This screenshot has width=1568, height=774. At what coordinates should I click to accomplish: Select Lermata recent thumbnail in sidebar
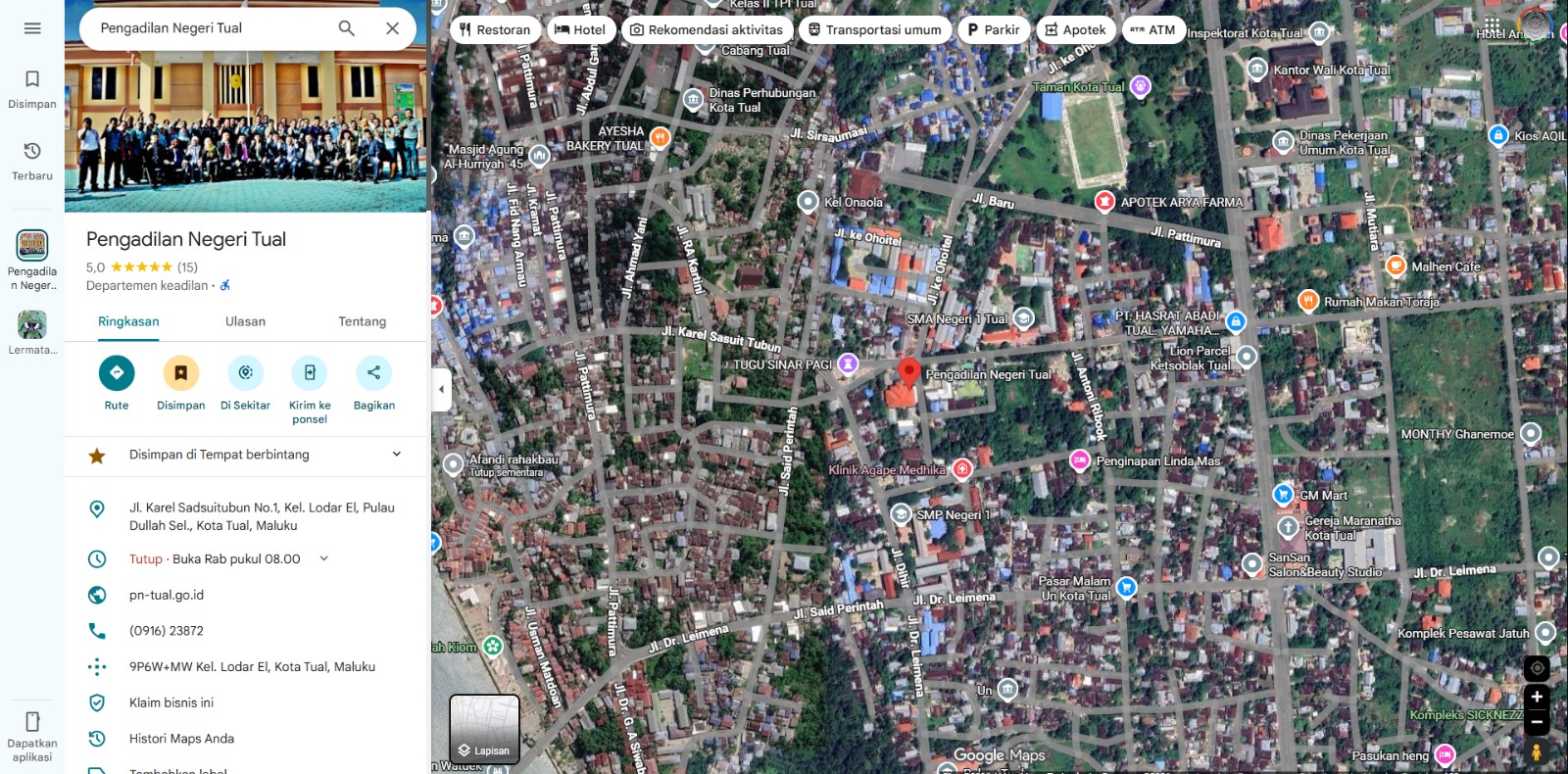[x=32, y=332]
